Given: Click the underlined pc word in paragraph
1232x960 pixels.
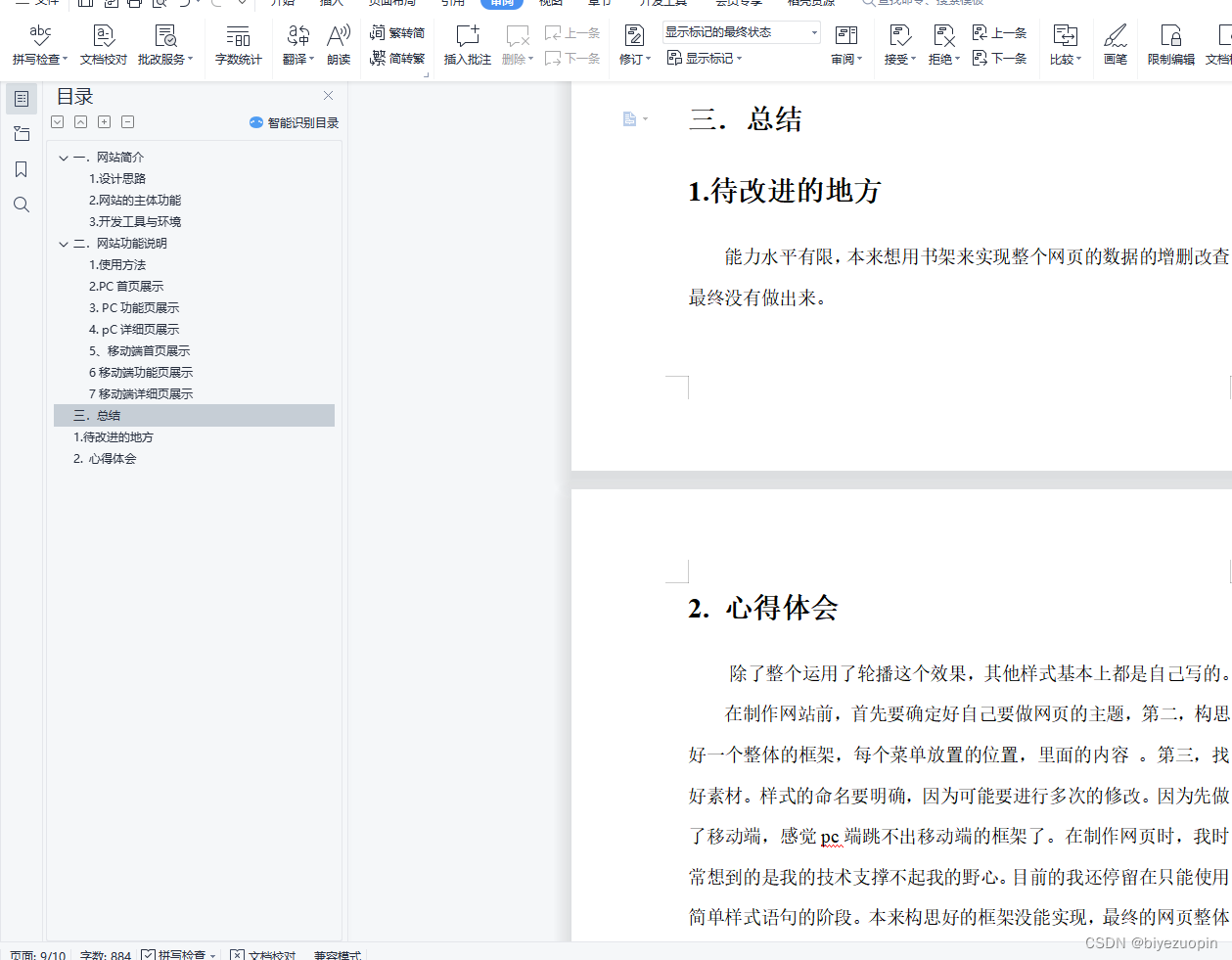Looking at the screenshot, I should point(830,837).
